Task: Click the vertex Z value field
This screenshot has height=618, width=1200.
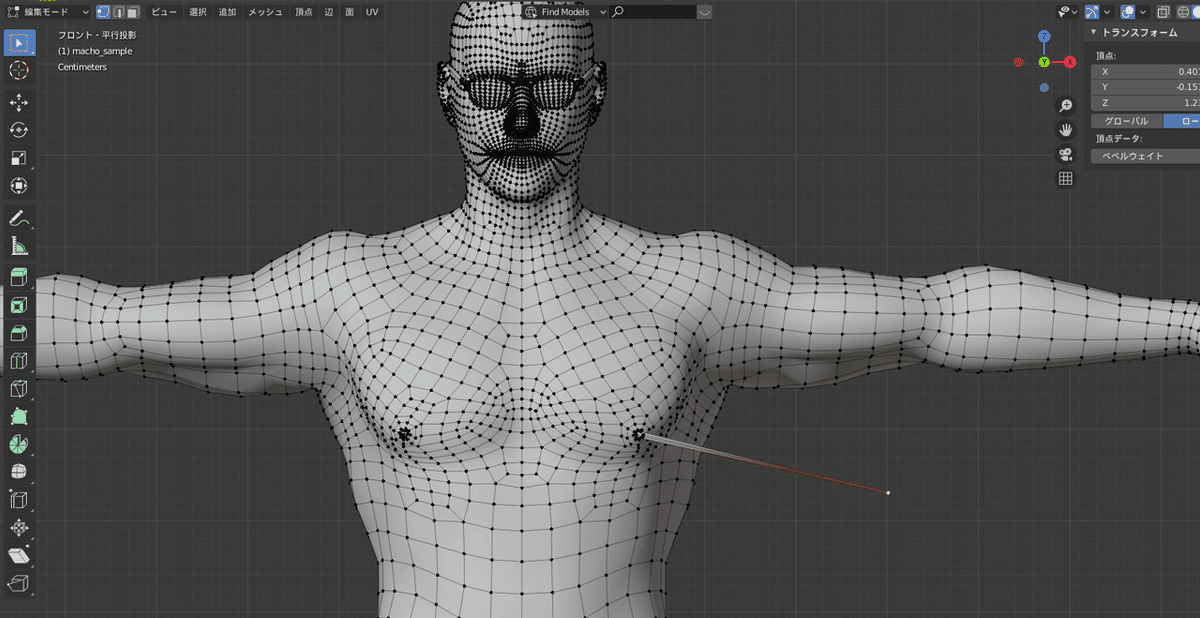Action: coord(1145,102)
